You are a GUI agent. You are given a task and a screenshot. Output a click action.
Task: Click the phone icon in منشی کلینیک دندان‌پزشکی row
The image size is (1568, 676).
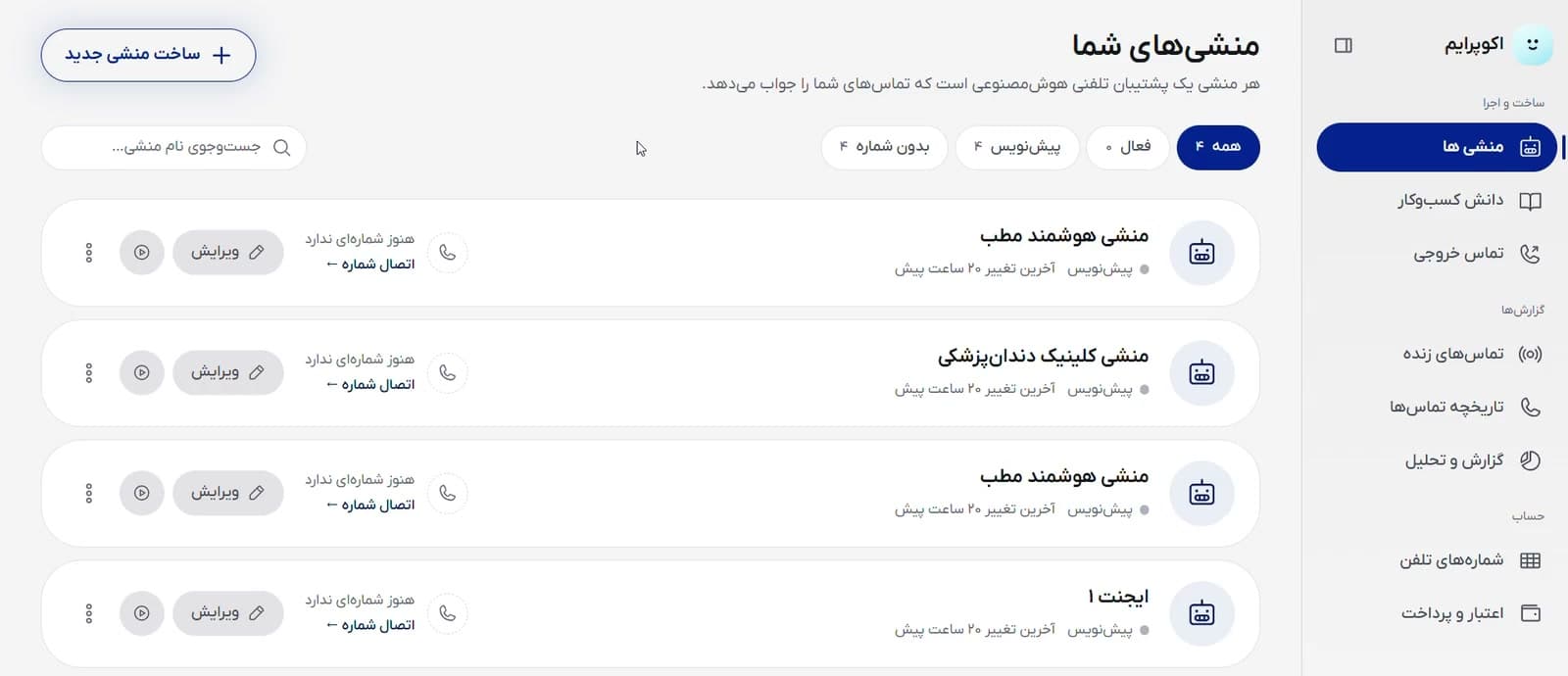click(448, 373)
